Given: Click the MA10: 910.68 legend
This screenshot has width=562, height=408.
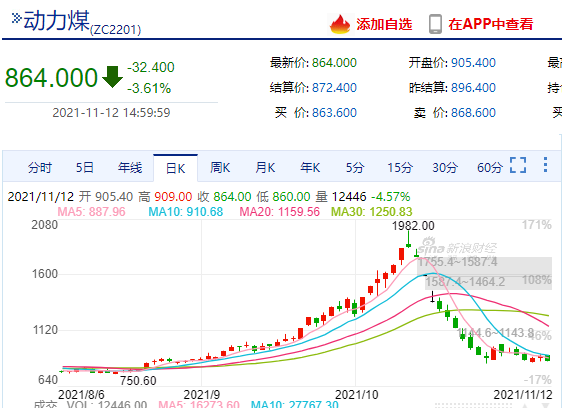Looking at the screenshot, I should pyautogui.click(x=186, y=212).
